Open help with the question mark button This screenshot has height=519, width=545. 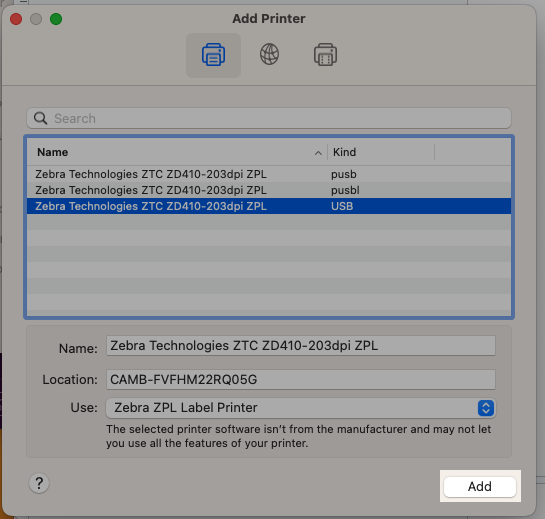(x=39, y=483)
